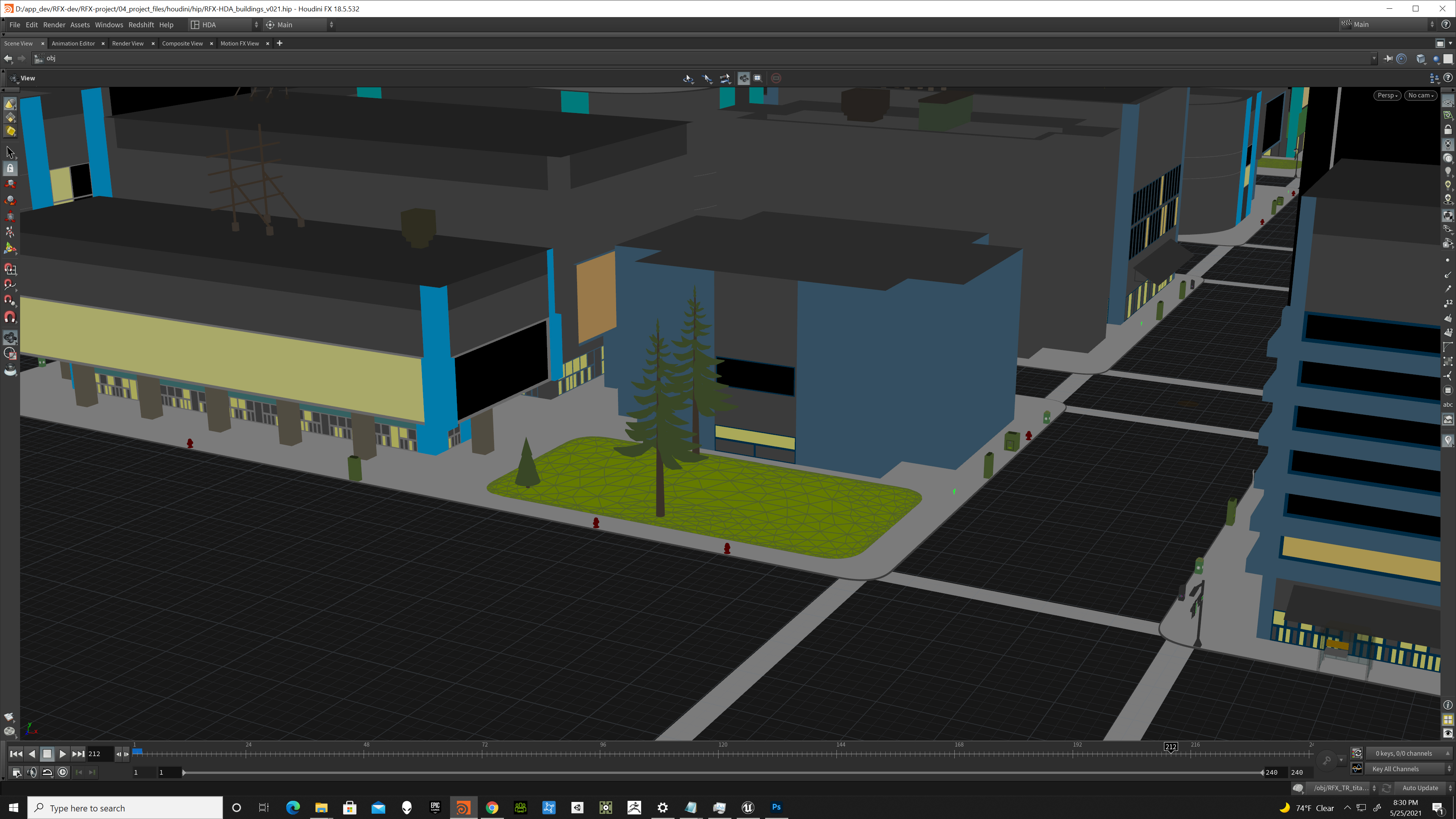This screenshot has height=819, width=1456.
Task: Open the Key All Channels dropdown
Action: [1409, 769]
